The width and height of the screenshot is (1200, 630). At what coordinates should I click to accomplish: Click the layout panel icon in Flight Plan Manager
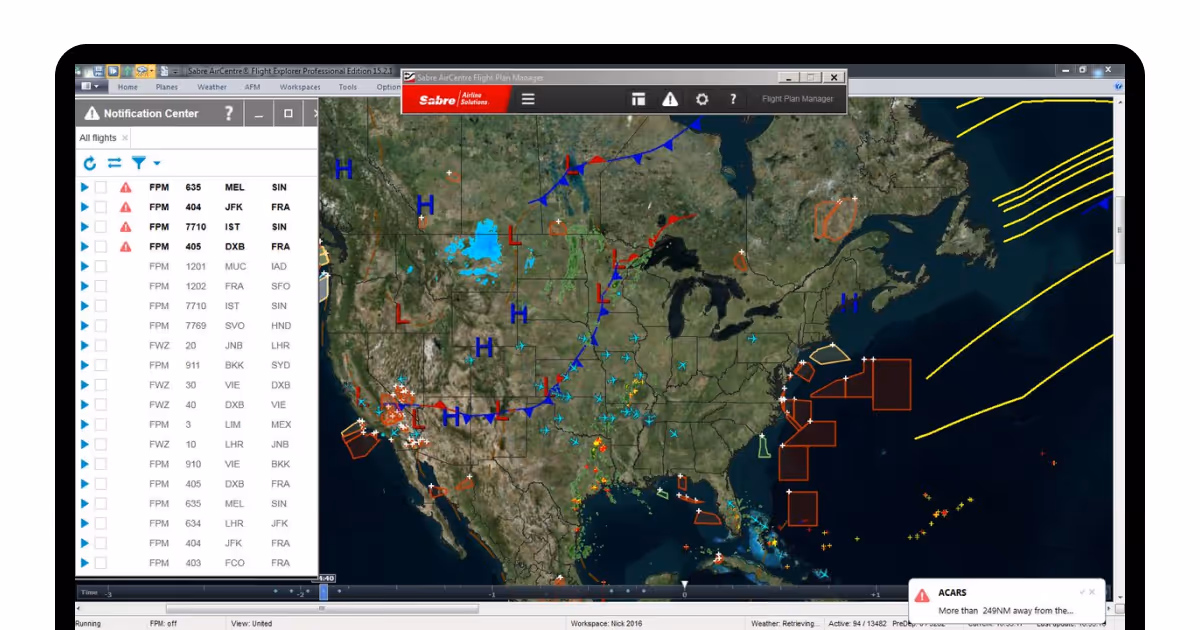638,99
